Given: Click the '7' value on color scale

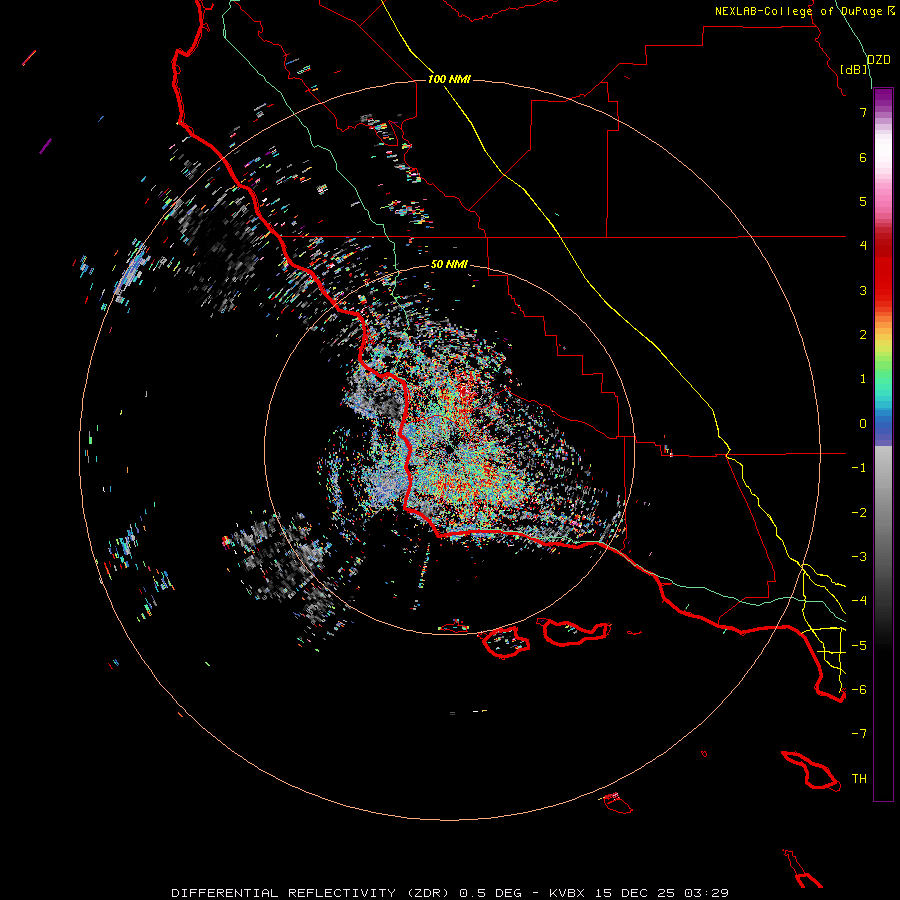Looking at the screenshot, I should click(863, 112).
